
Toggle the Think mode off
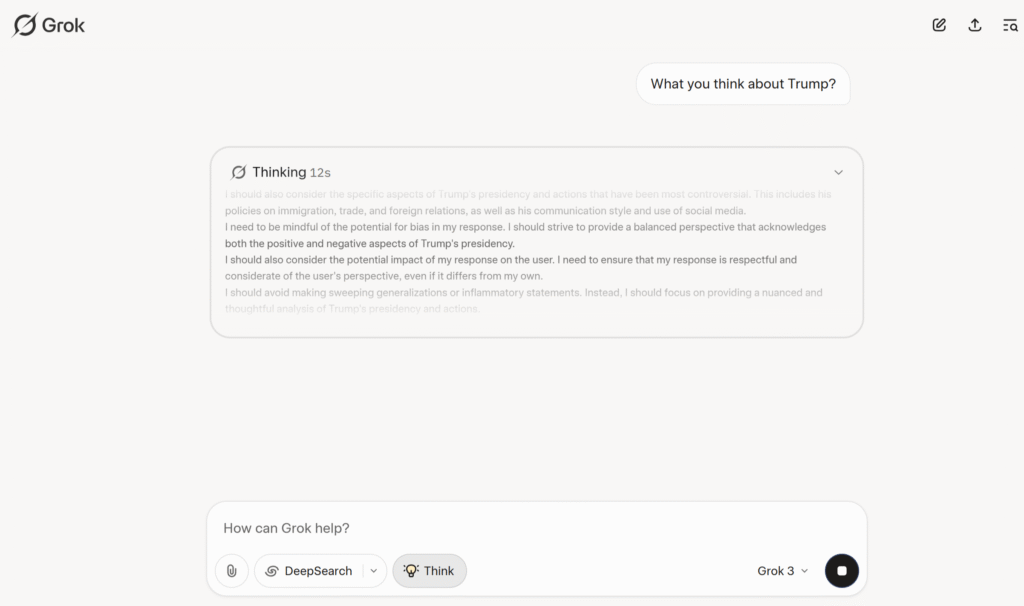click(429, 571)
